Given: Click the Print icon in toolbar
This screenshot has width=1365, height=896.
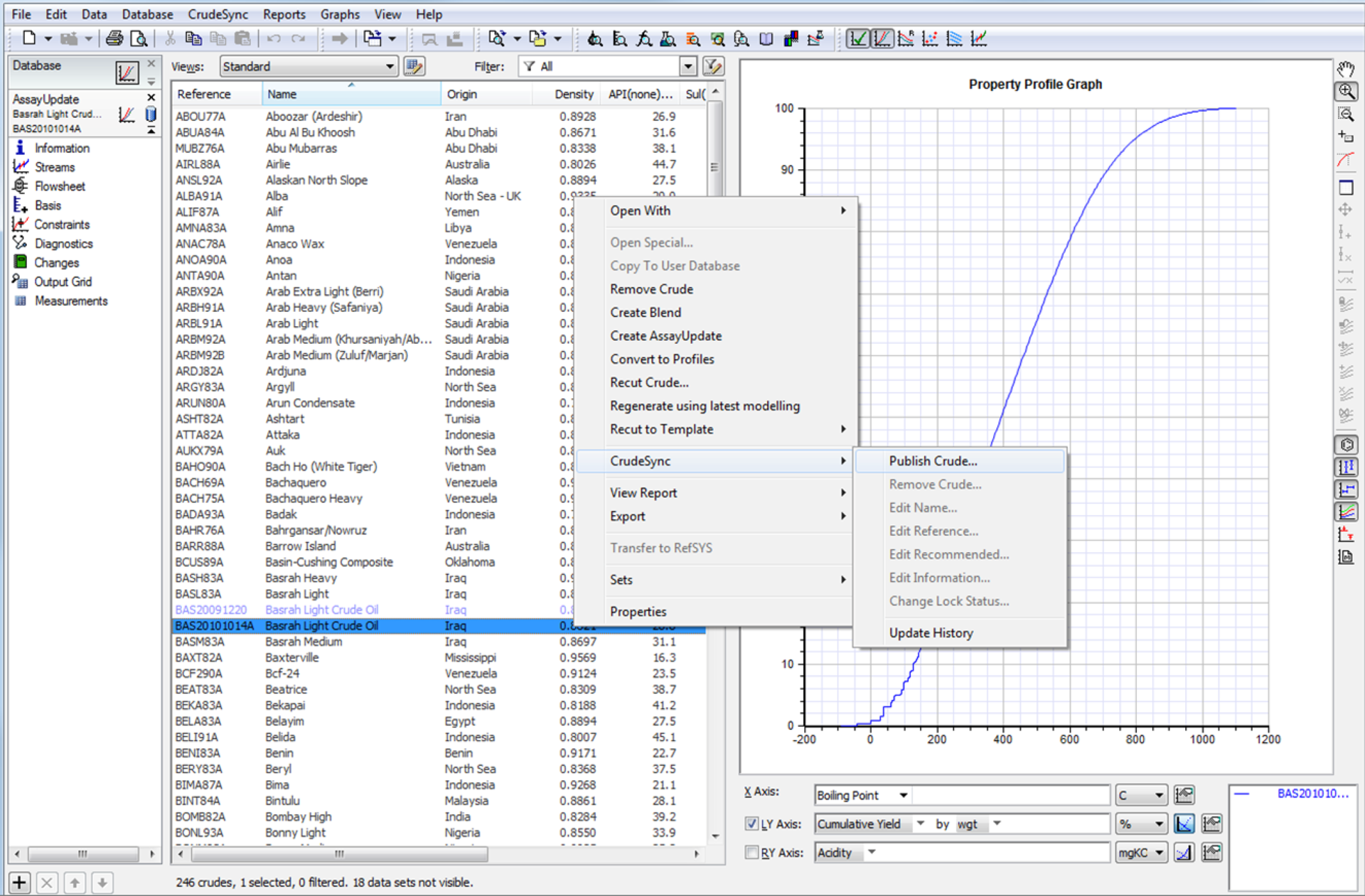Looking at the screenshot, I should point(114,39).
